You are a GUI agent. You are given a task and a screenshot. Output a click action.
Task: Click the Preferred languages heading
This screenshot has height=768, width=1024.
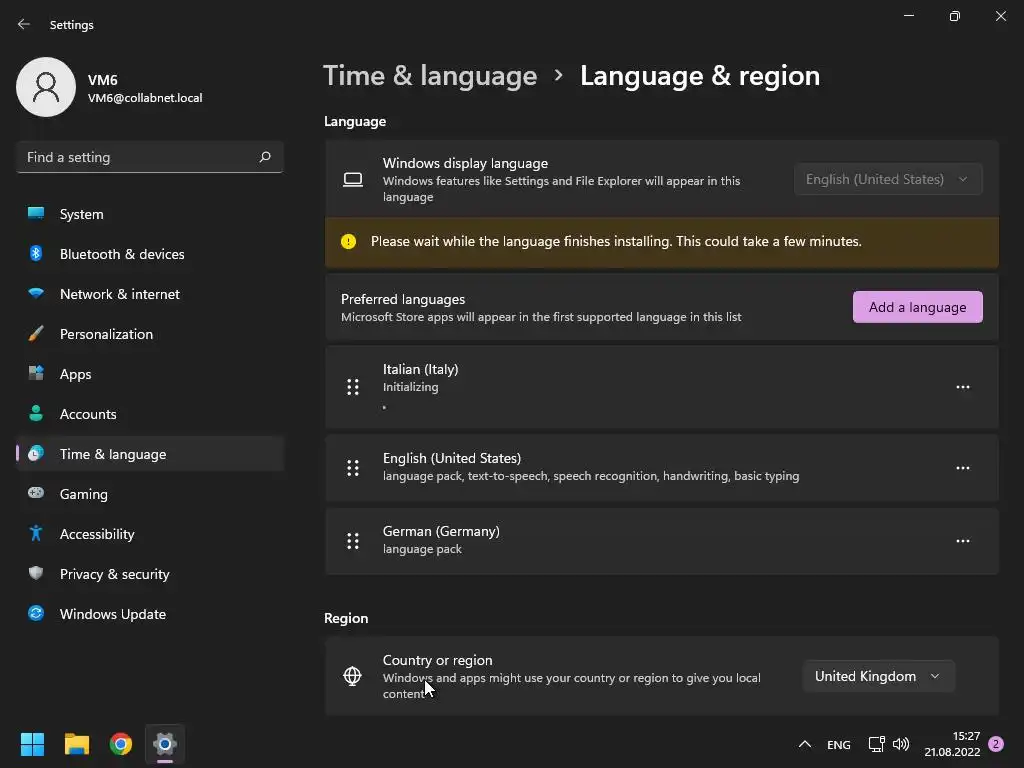pyautogui.click(x=403, y=299)
